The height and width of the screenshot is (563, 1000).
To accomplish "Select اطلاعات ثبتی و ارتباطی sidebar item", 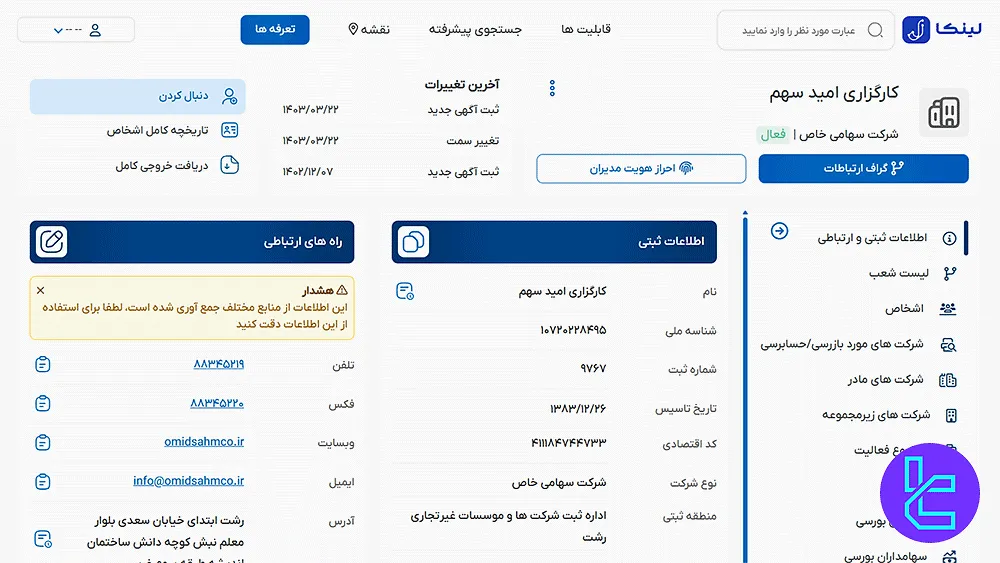I will point(872,238).
